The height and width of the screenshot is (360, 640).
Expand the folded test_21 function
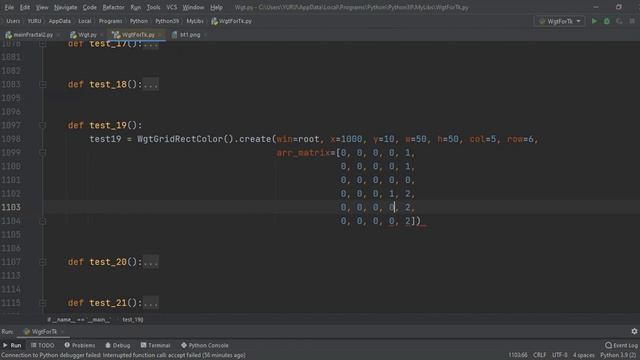pyautogui.click(x=42, y=303)
